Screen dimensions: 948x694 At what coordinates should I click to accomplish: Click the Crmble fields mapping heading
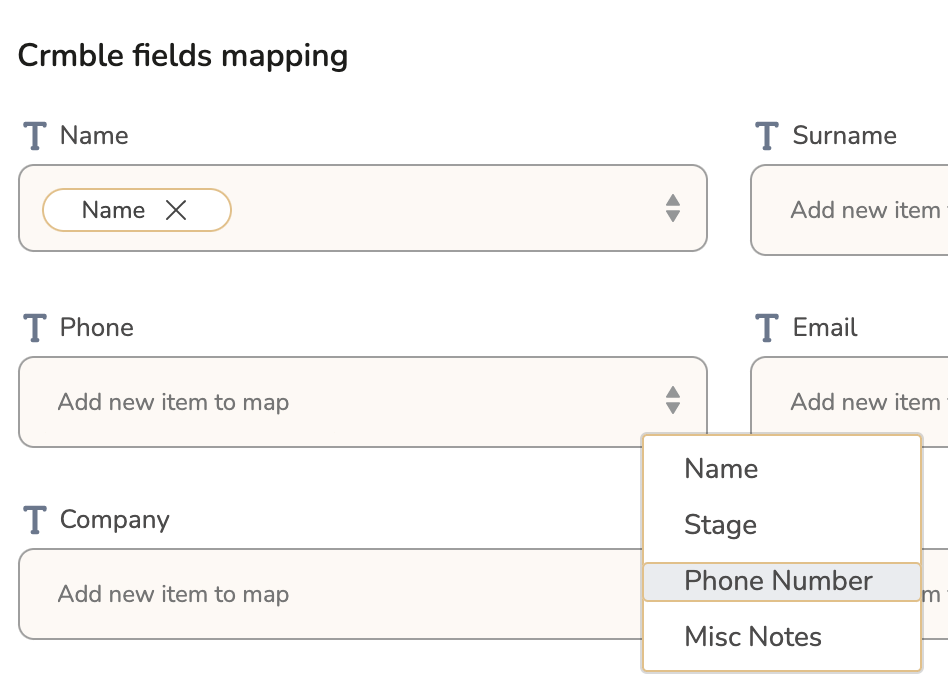click(x=183, y=55)
